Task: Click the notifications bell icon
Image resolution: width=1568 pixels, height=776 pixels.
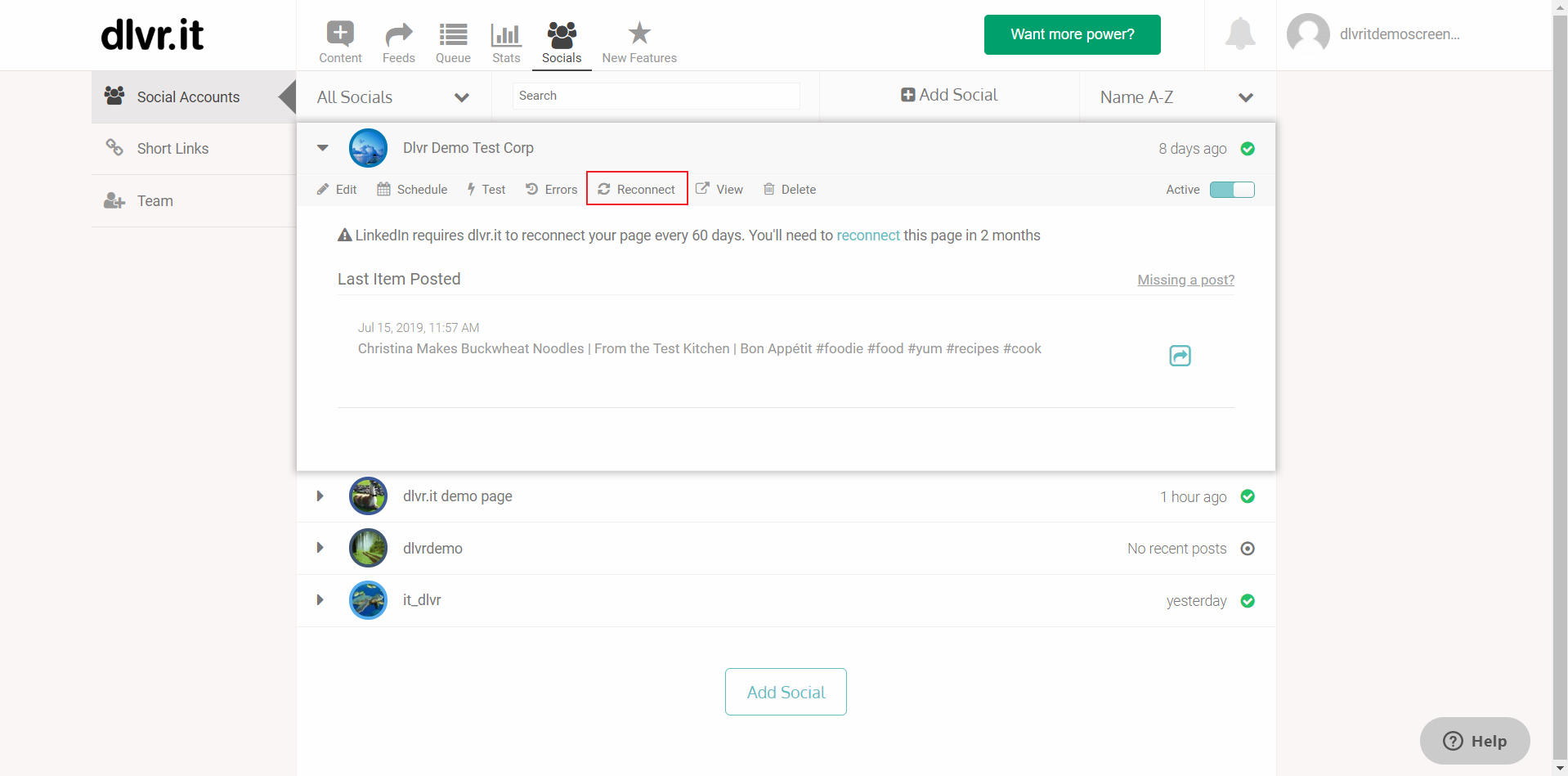Action: click(x=1240, y=34)
